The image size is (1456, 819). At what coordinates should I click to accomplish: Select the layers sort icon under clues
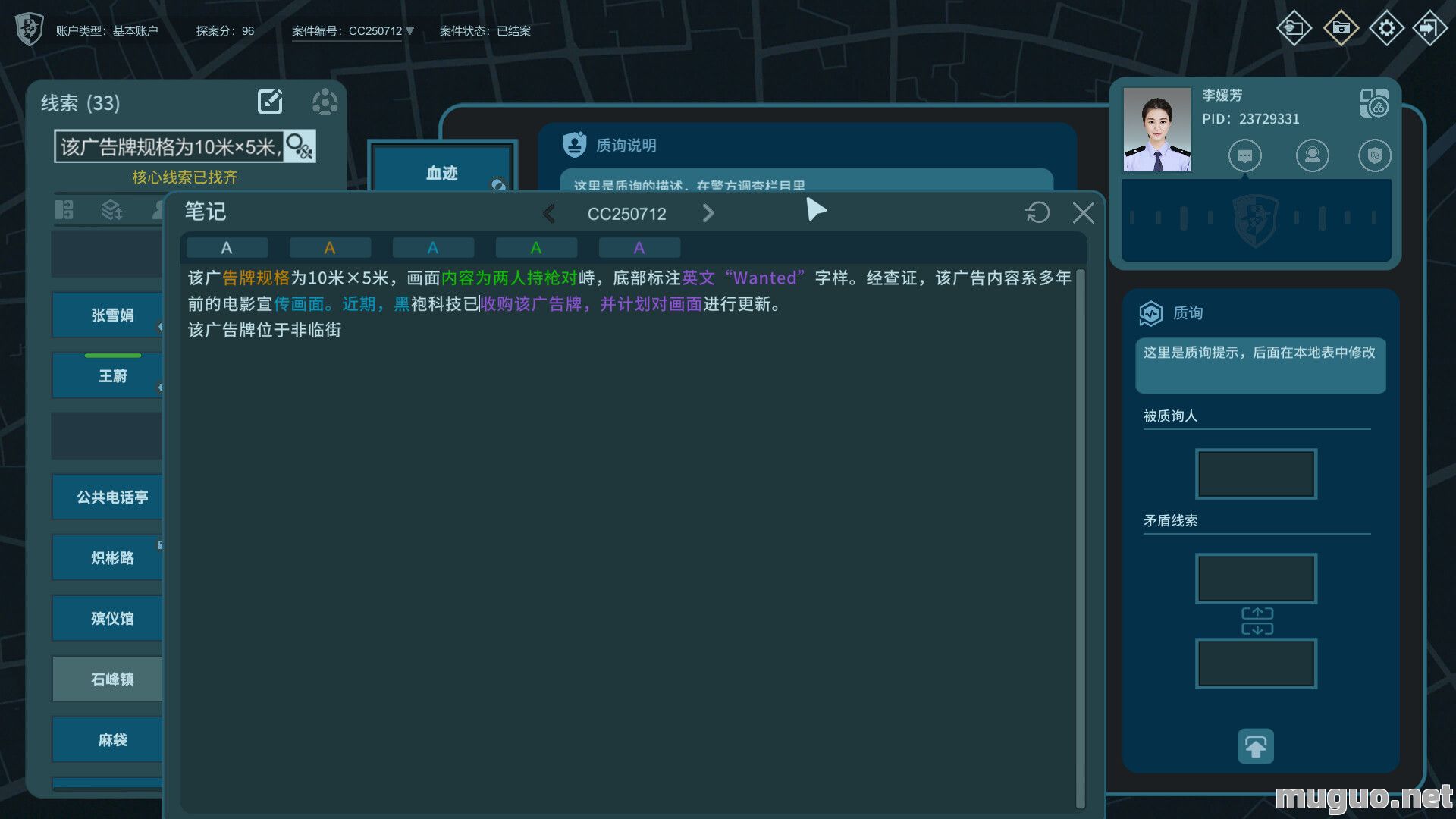pos(111,210)
